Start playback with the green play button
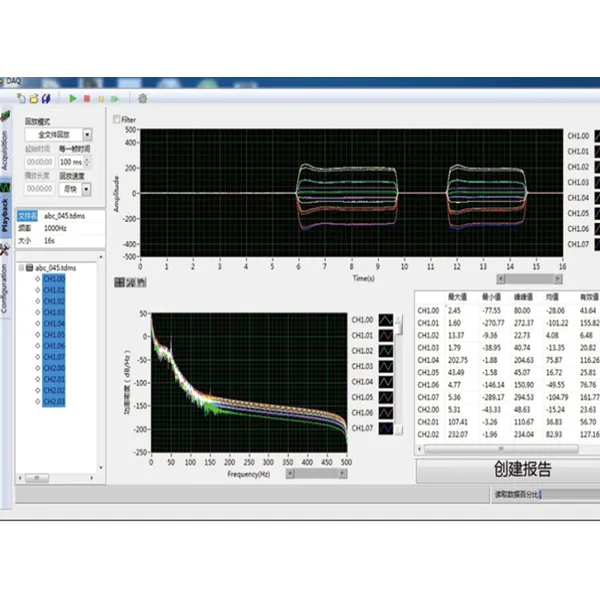 coord(72,99)
